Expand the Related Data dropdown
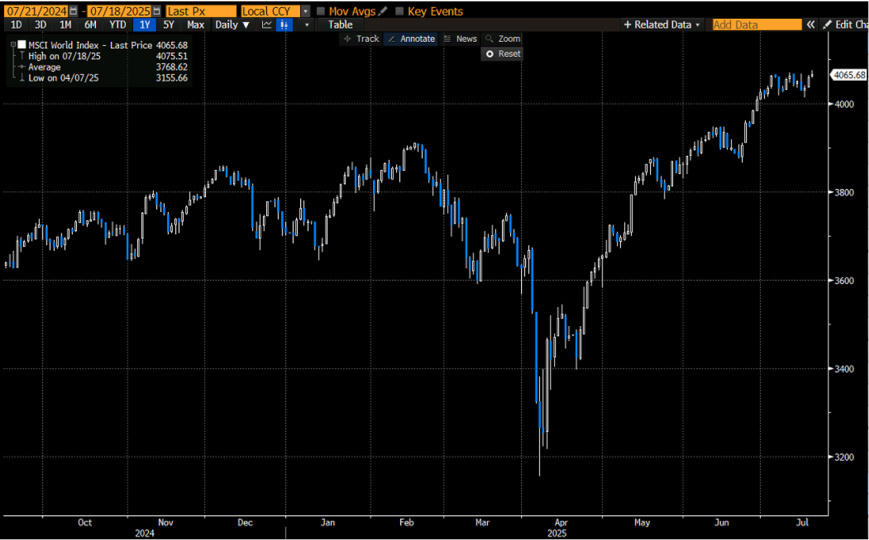The width and height of the screenshot is (869, 540). pos(662,25)
